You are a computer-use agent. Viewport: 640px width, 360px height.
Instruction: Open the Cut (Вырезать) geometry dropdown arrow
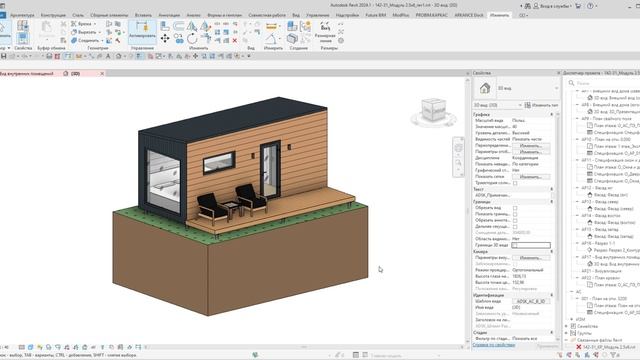pyautogui.click(x=99, y=32)
